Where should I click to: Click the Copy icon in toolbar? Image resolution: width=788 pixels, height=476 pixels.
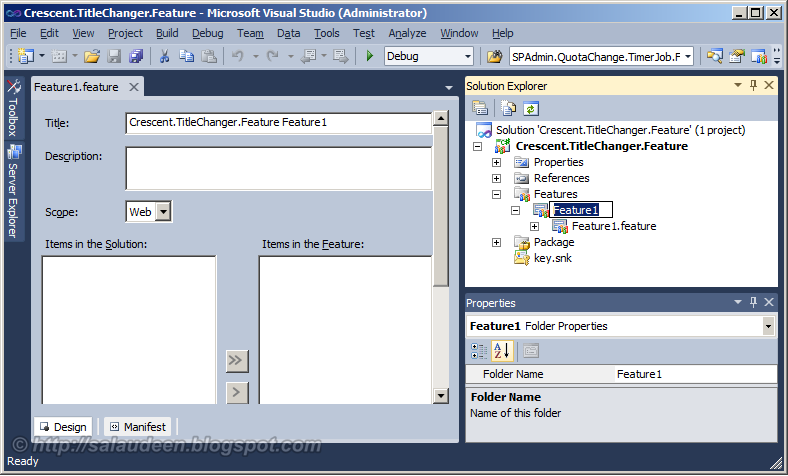186,56
